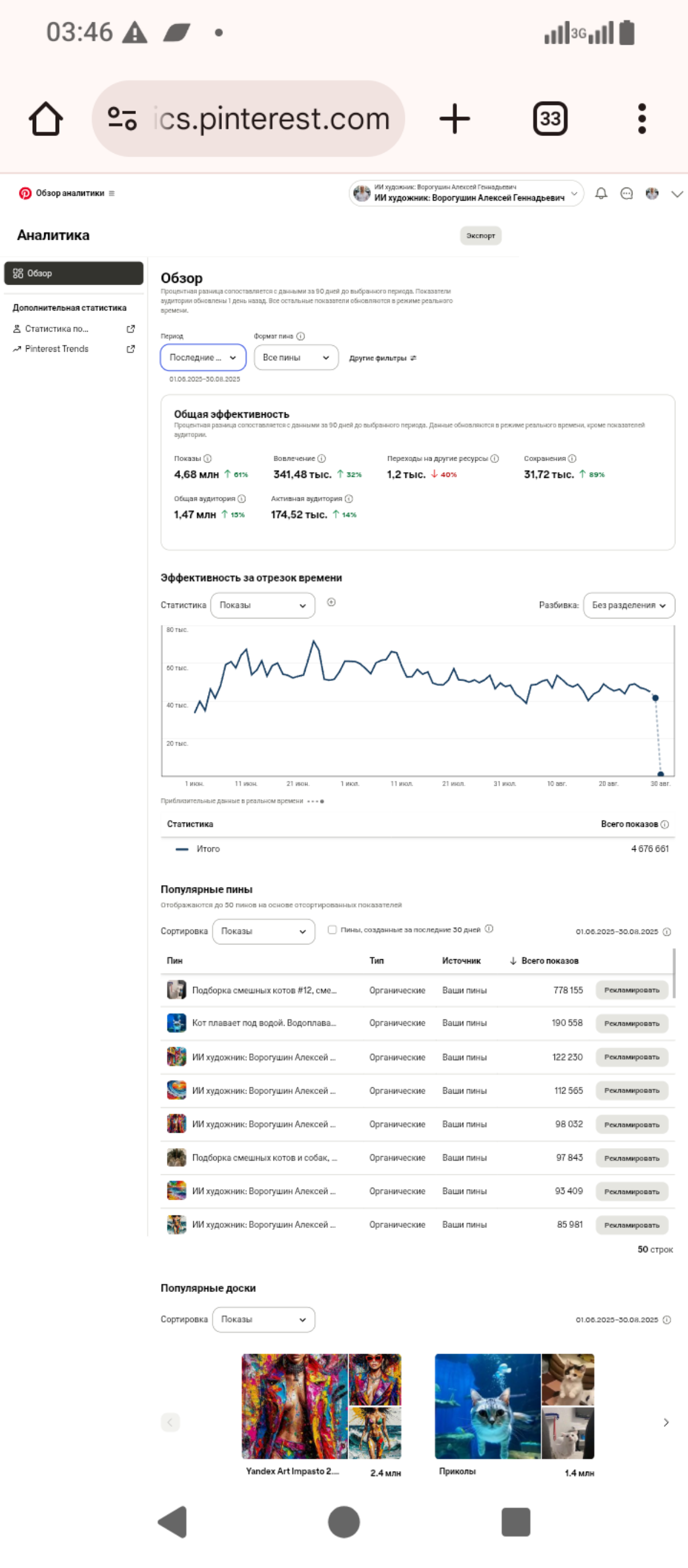
Task: Click info icon beside pins date range
Action: 667,932
